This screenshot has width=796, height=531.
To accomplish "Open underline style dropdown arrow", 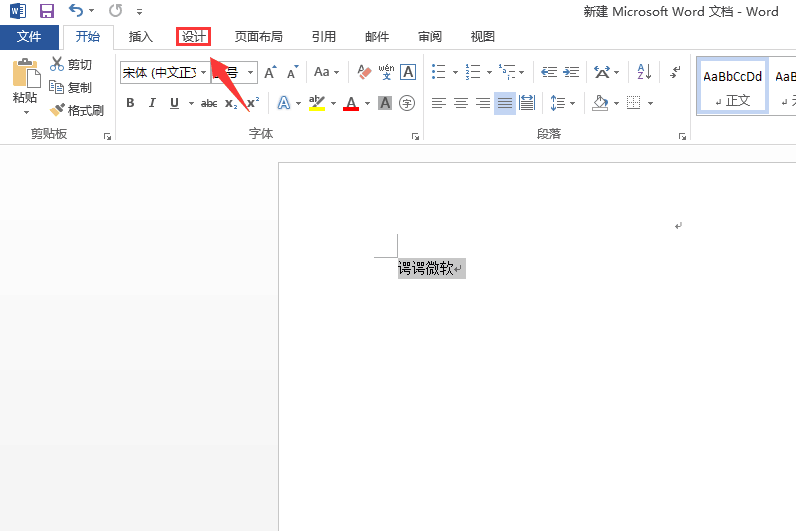I will [191, 104].
